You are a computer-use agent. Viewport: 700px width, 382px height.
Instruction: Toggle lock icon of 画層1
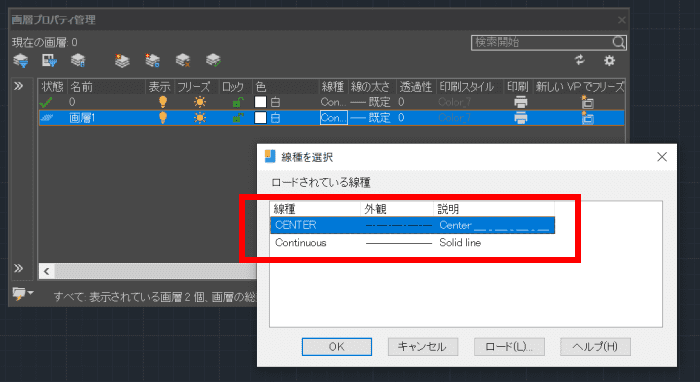point(238,118)
